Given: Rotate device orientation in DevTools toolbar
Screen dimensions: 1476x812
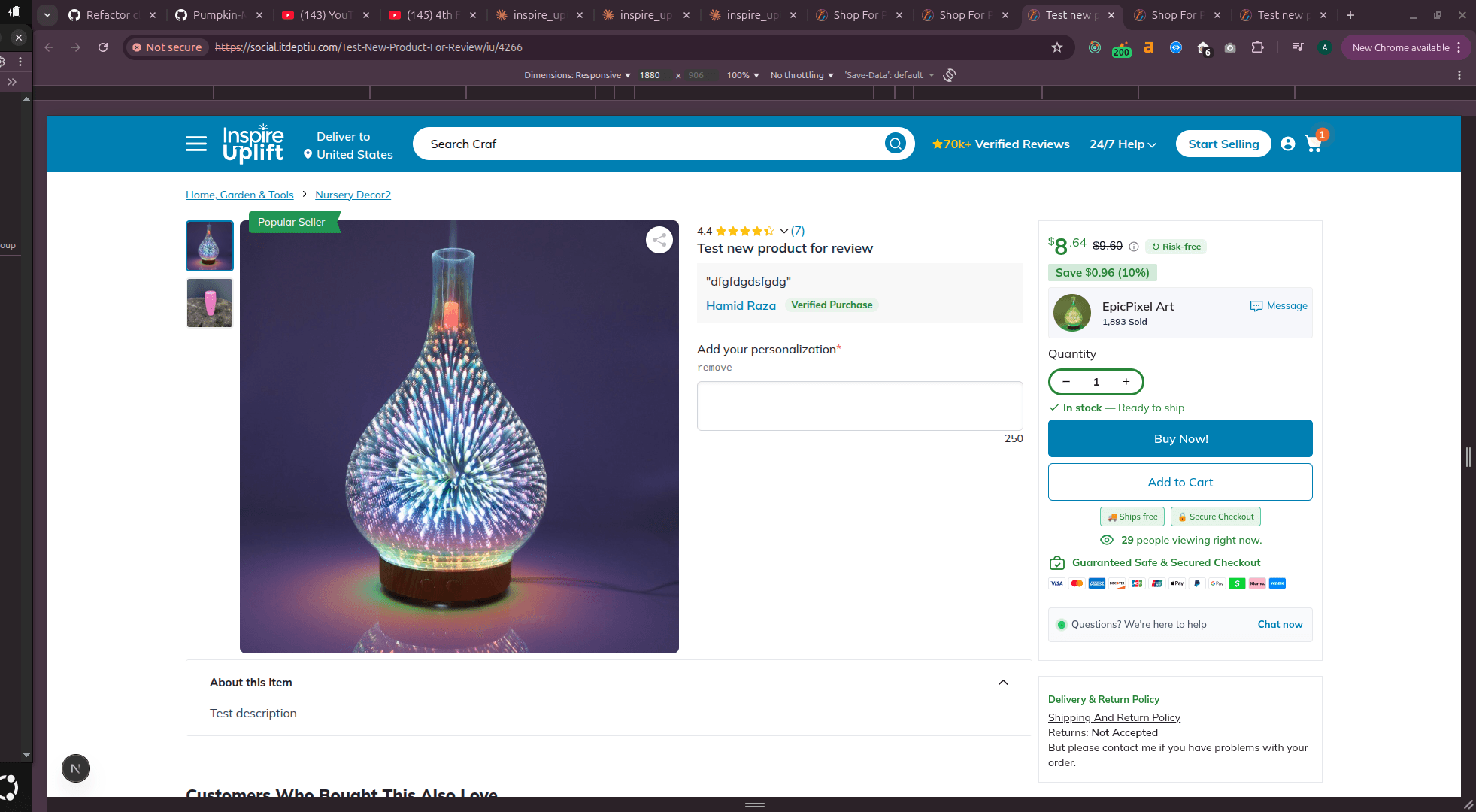Looking at the screenshot, I should tap(950, 75).
